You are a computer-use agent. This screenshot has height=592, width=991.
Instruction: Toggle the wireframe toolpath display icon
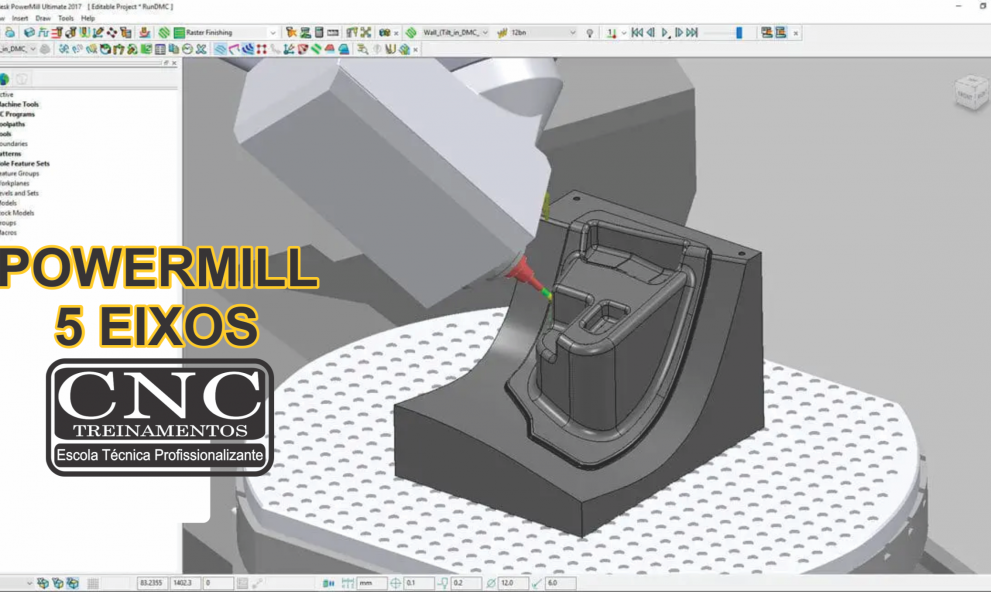220,49
